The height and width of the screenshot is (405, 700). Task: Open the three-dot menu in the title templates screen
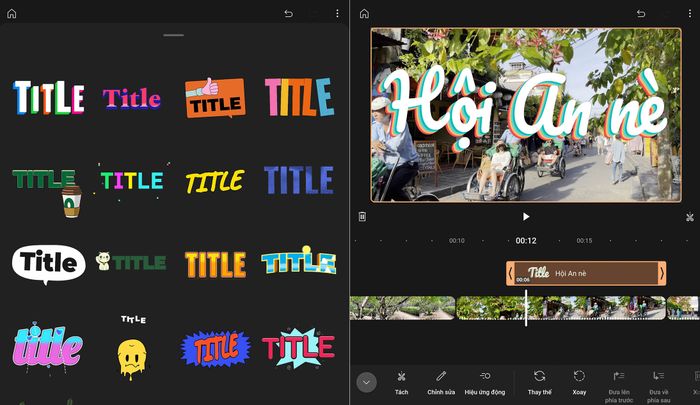tap(337, 13)
